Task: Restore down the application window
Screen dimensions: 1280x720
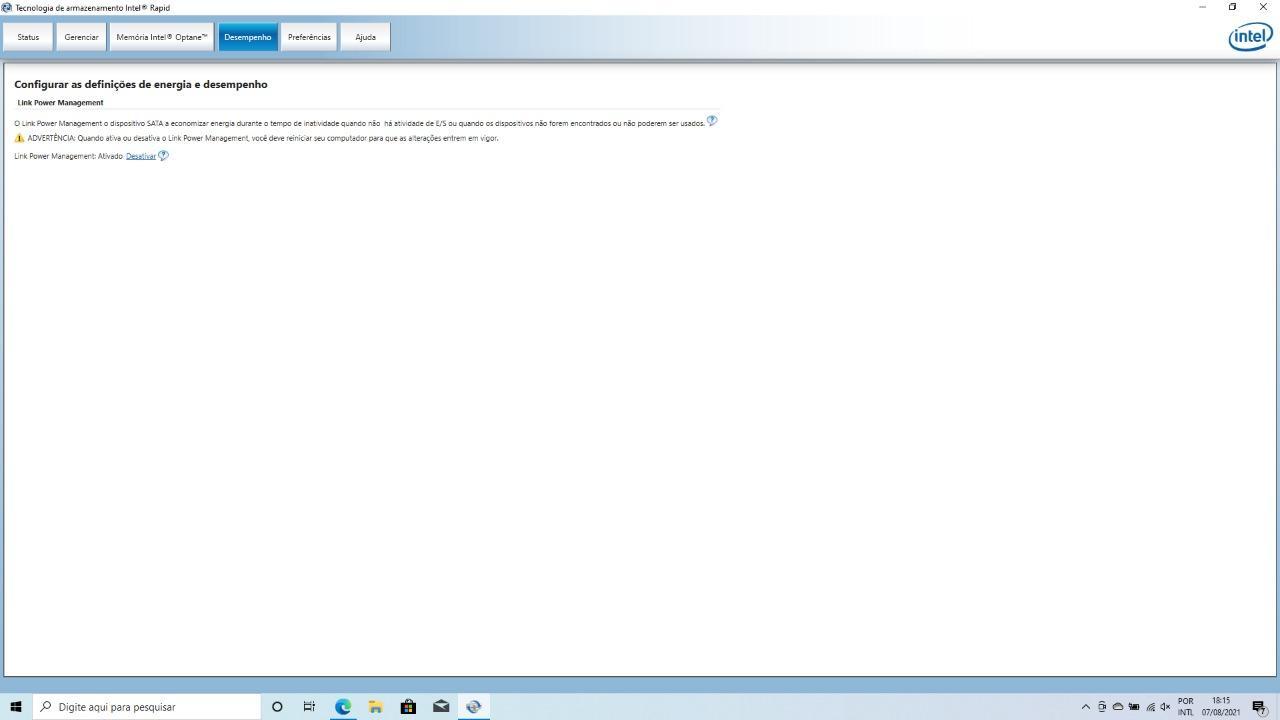Action: click(1232, 7)
